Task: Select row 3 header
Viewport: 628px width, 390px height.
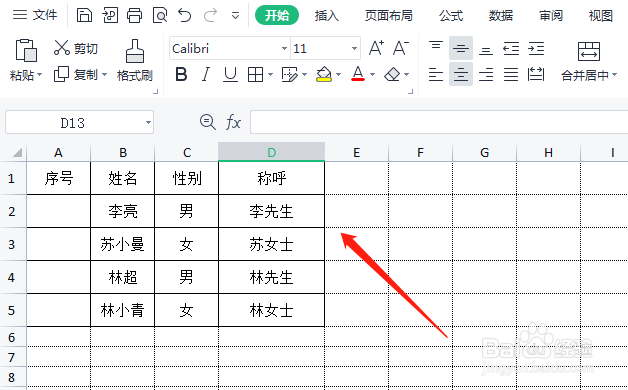Action: coord(12,244)
